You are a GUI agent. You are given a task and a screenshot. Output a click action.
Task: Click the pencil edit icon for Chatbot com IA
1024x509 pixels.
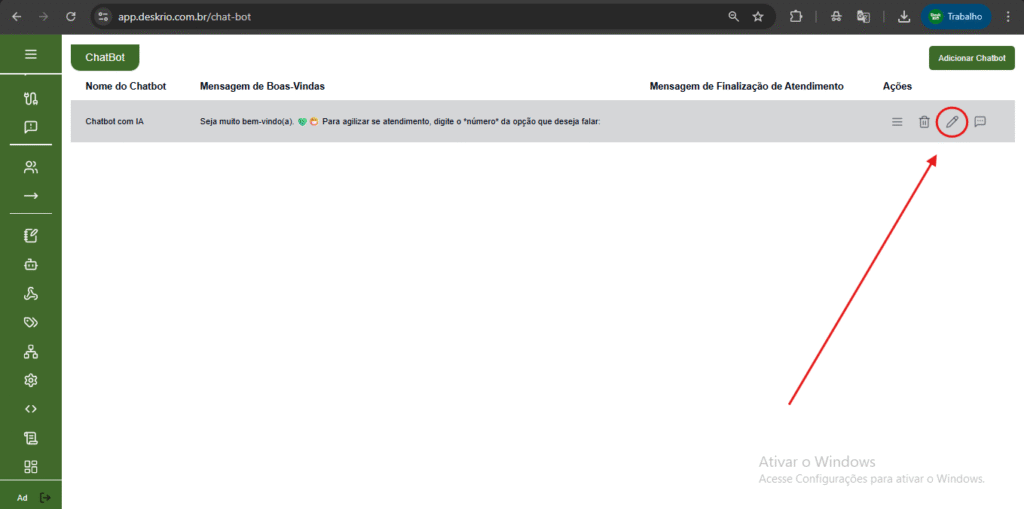(x=952, y=122)
